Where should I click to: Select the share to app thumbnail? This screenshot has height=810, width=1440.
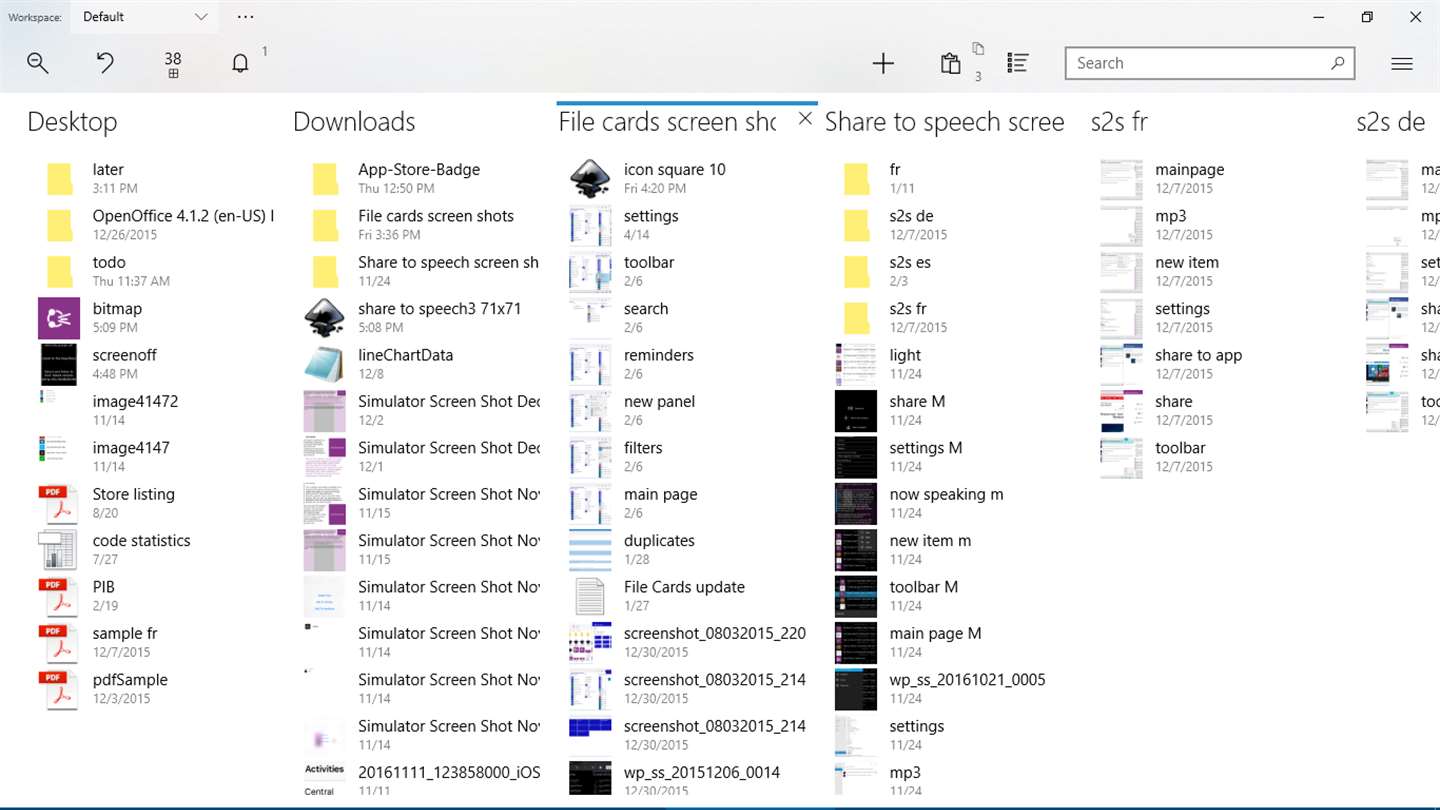click(1121, 364)
